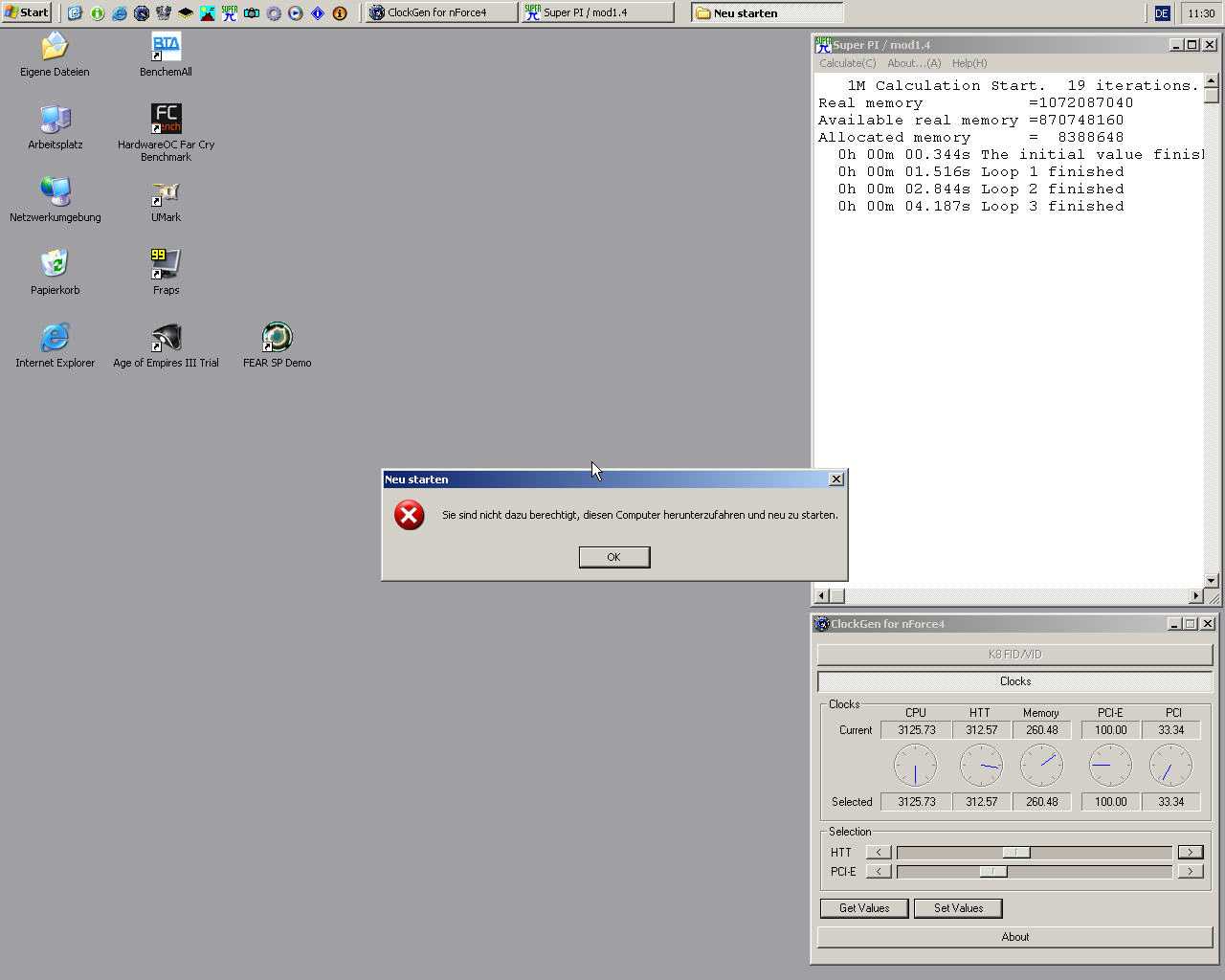The image size is (1225, 980).
Task: Switch to ClockGen for nForce4 taskbar button
Action: (441, 12)
